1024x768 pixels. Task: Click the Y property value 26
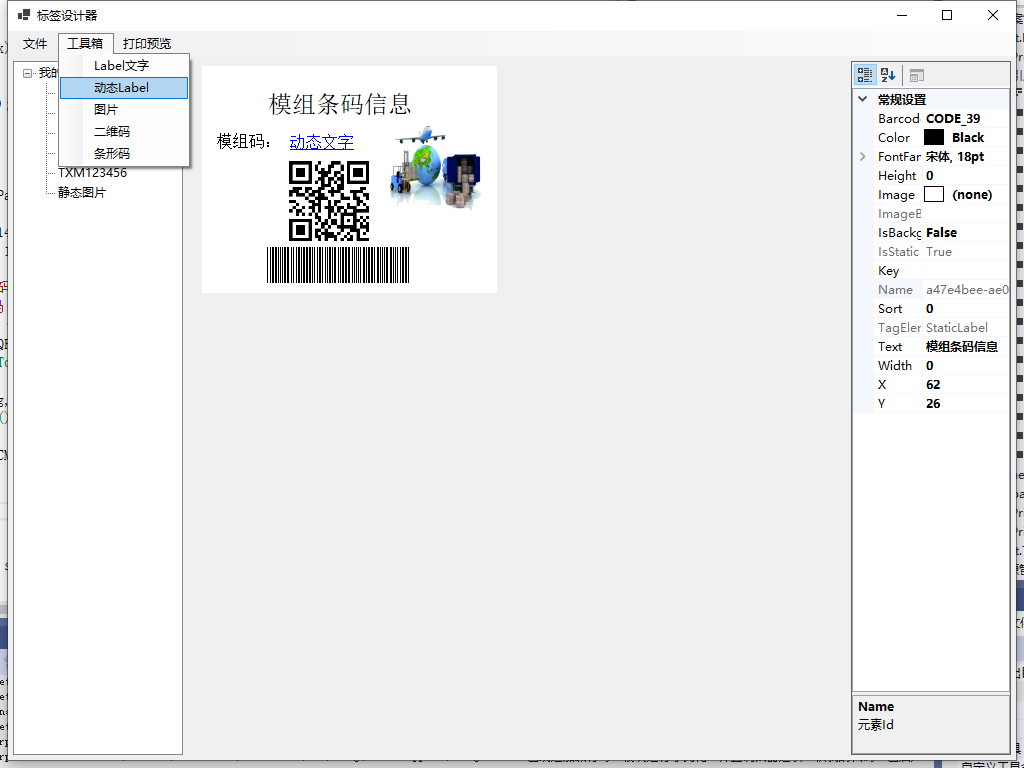click(966, 404)
